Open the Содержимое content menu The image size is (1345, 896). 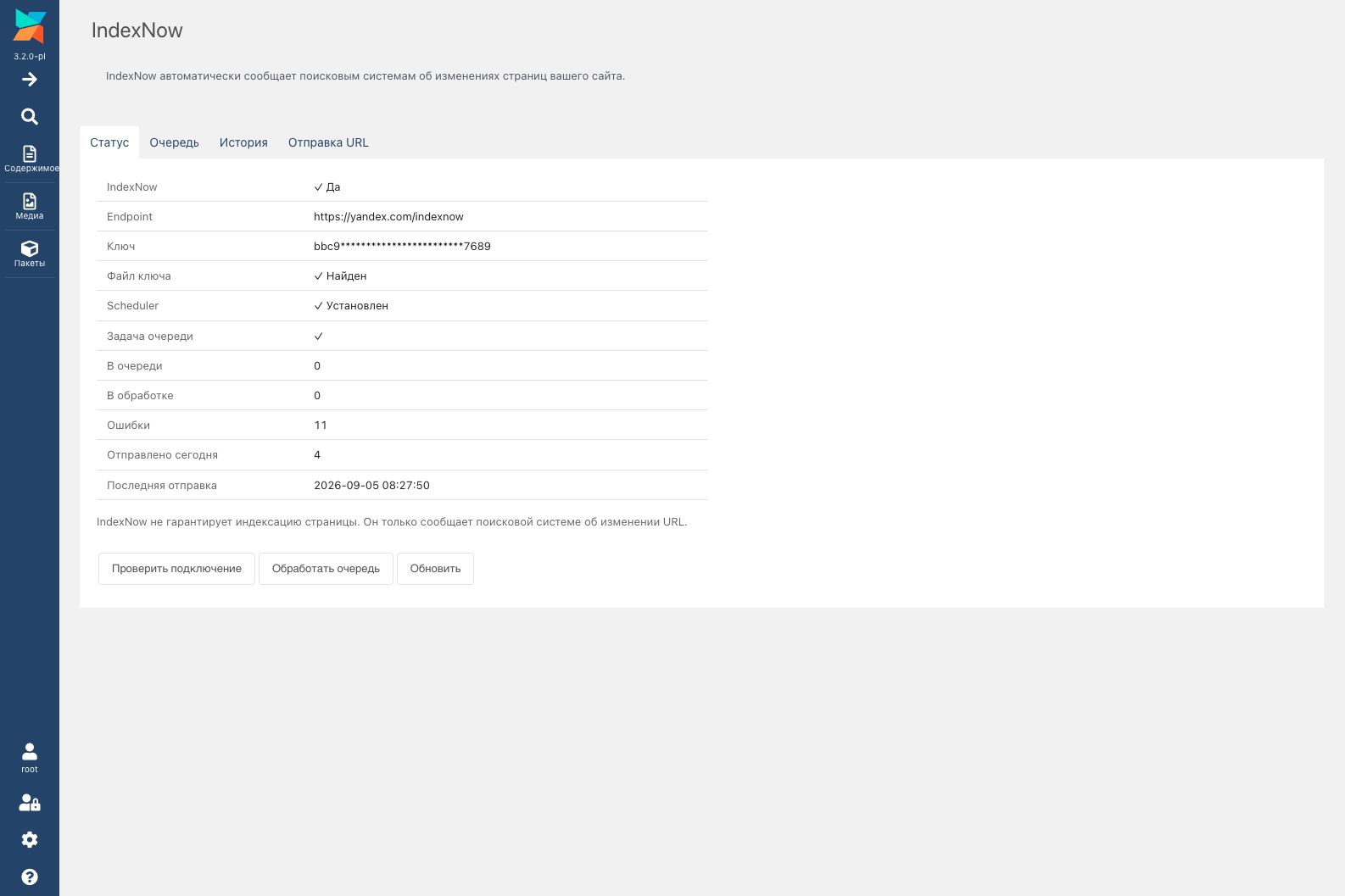pos(30,159)
